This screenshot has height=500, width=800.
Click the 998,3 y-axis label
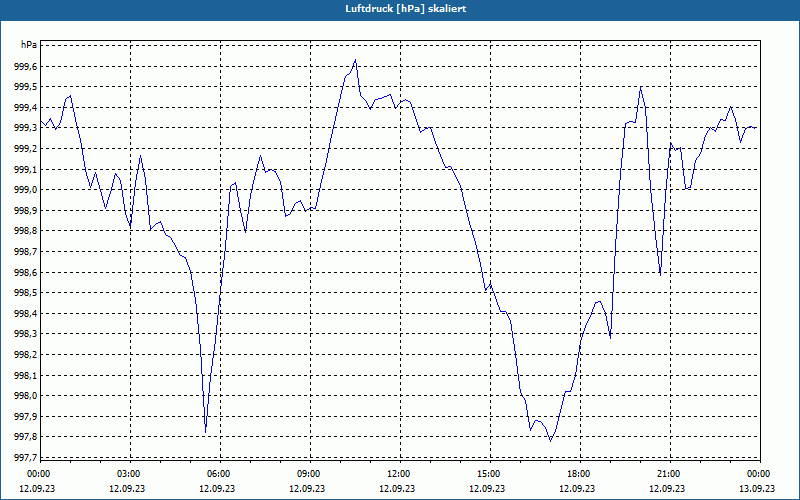tap(26, 334)
